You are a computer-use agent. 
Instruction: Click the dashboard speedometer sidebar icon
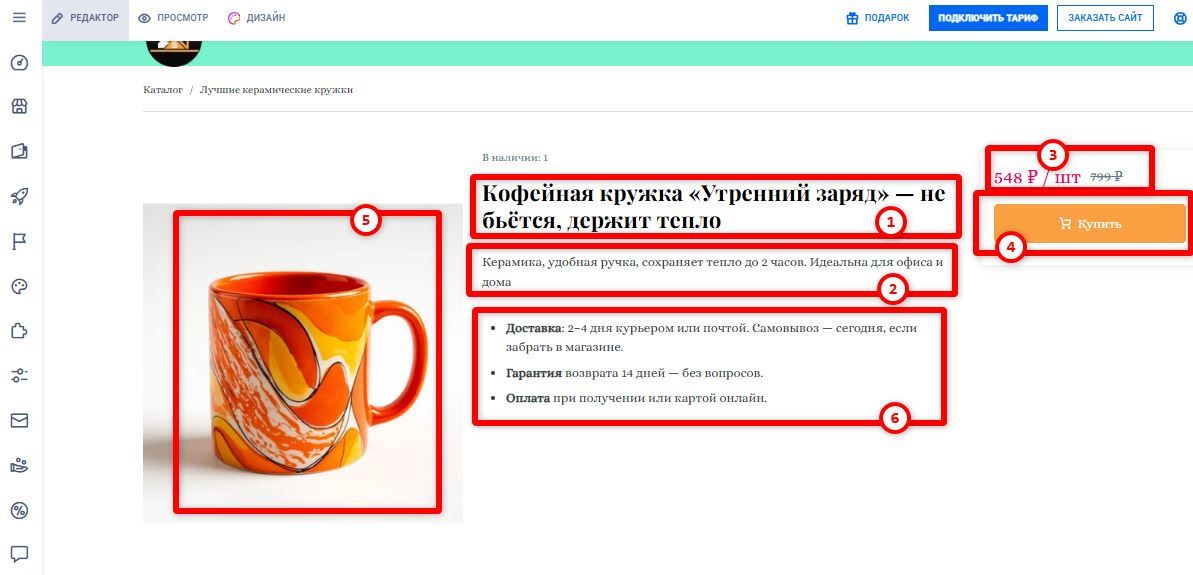tap(19, 62)
